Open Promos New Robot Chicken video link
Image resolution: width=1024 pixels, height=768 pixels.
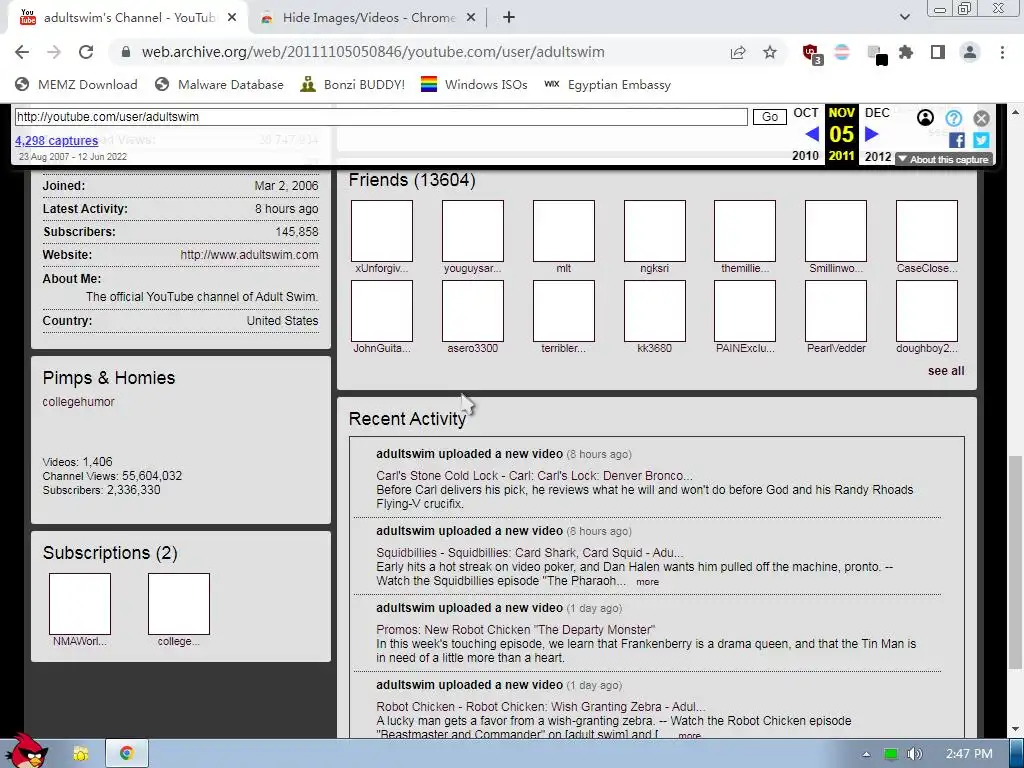(x=515, y=630)
